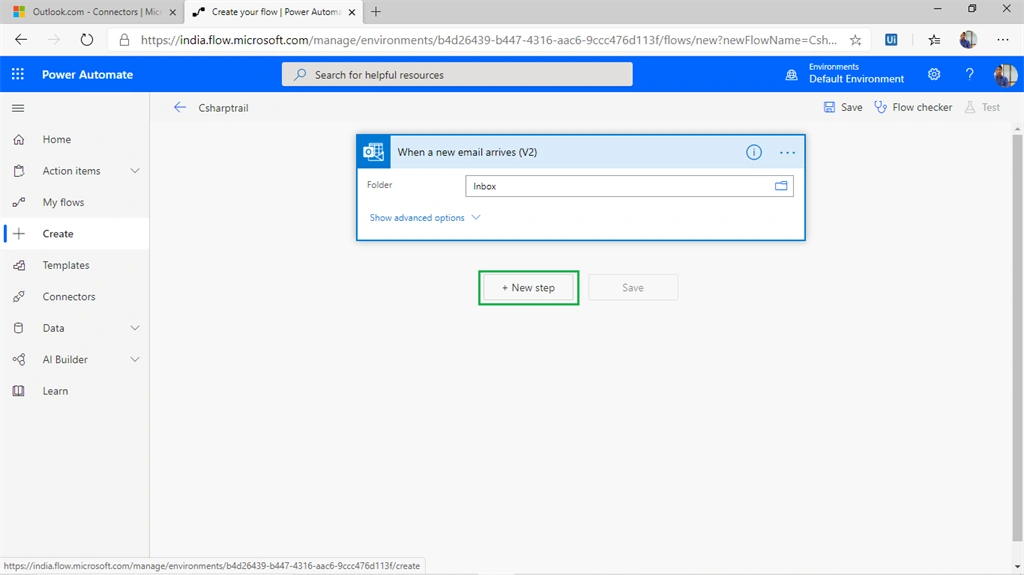Click Show advanced options link

[x=417, y=218]
